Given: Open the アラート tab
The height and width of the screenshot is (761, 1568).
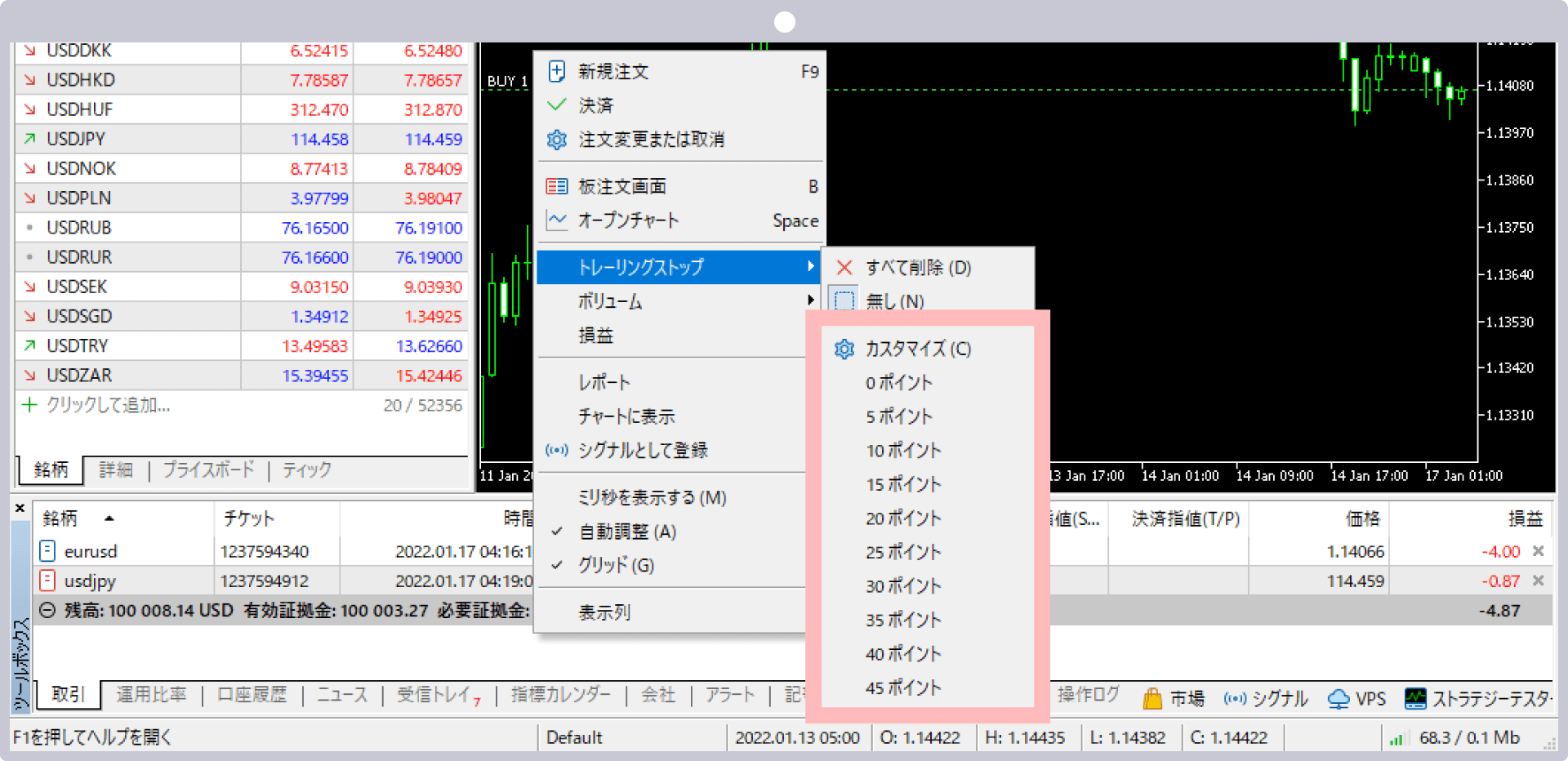Looking at the screenshot, I should (729, 695).
